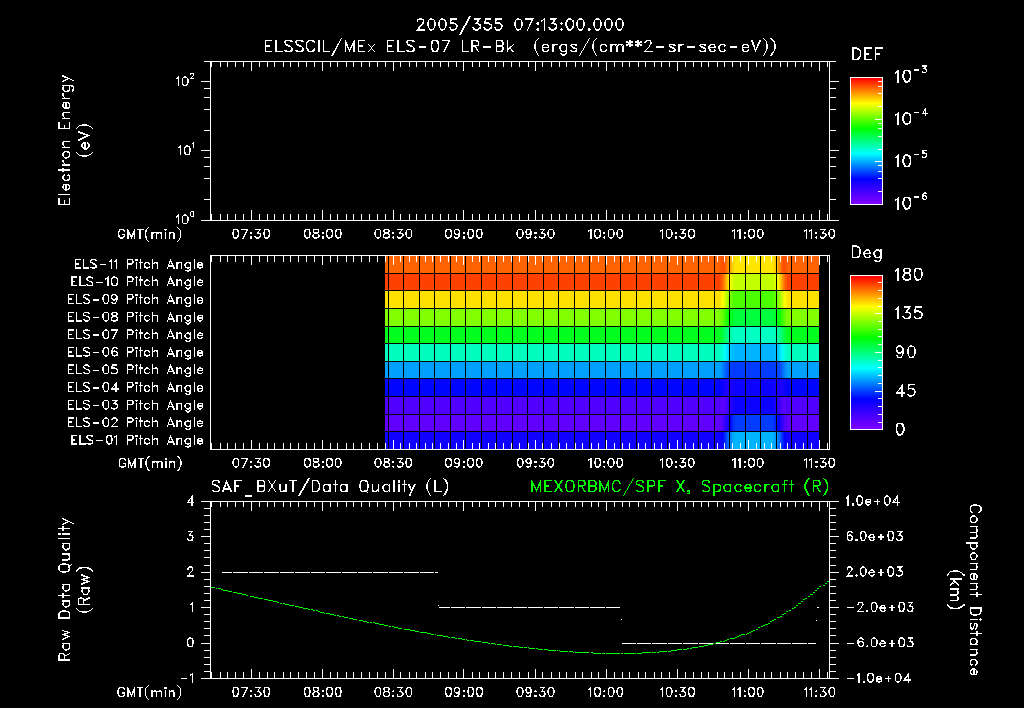Click the DEF colorbar label

866,54
